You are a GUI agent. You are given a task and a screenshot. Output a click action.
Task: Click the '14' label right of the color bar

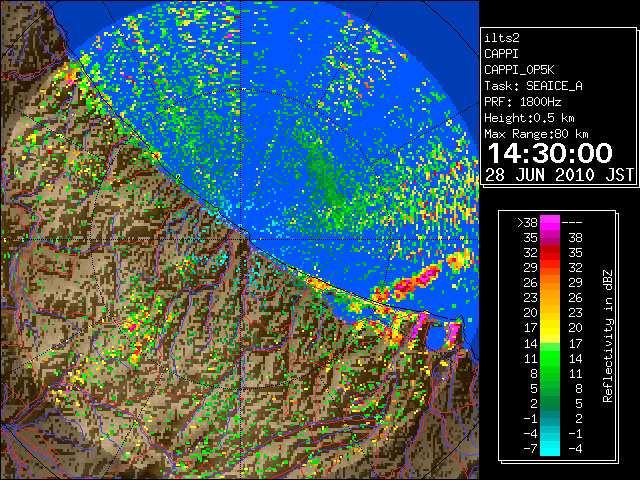click(x=576, y=358)
